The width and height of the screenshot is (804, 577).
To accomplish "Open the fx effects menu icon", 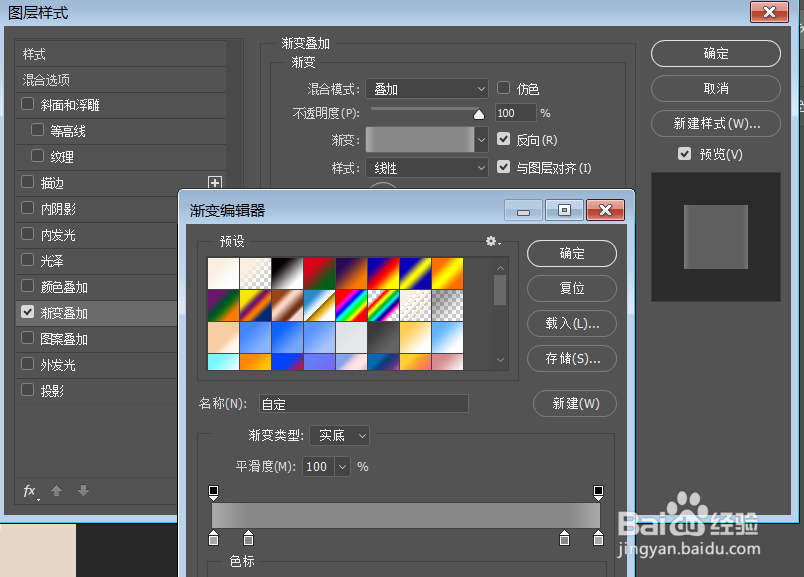I will click(x=30, y=491).
